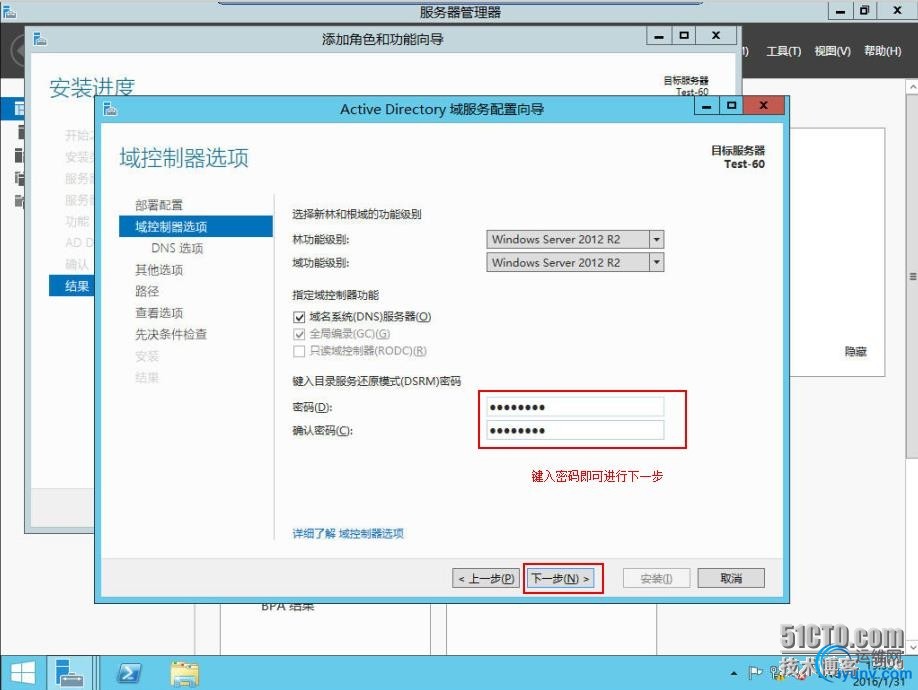This screenshot has height=690, width=918.
Task: Maximize the Active Directory configuration wizard
Action: pyautogui.click(x=731, y=106)
